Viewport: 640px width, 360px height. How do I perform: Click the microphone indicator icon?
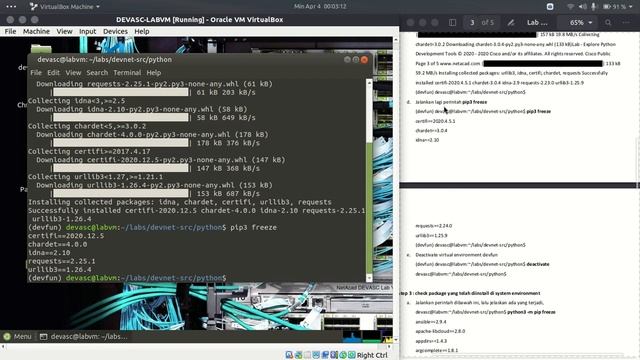pyautogui.click(x=593, y=7)
